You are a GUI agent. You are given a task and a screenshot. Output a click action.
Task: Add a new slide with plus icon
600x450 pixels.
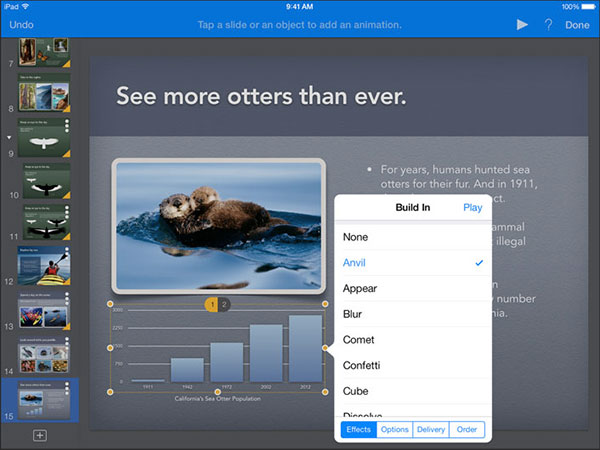[x=40, y=435]
